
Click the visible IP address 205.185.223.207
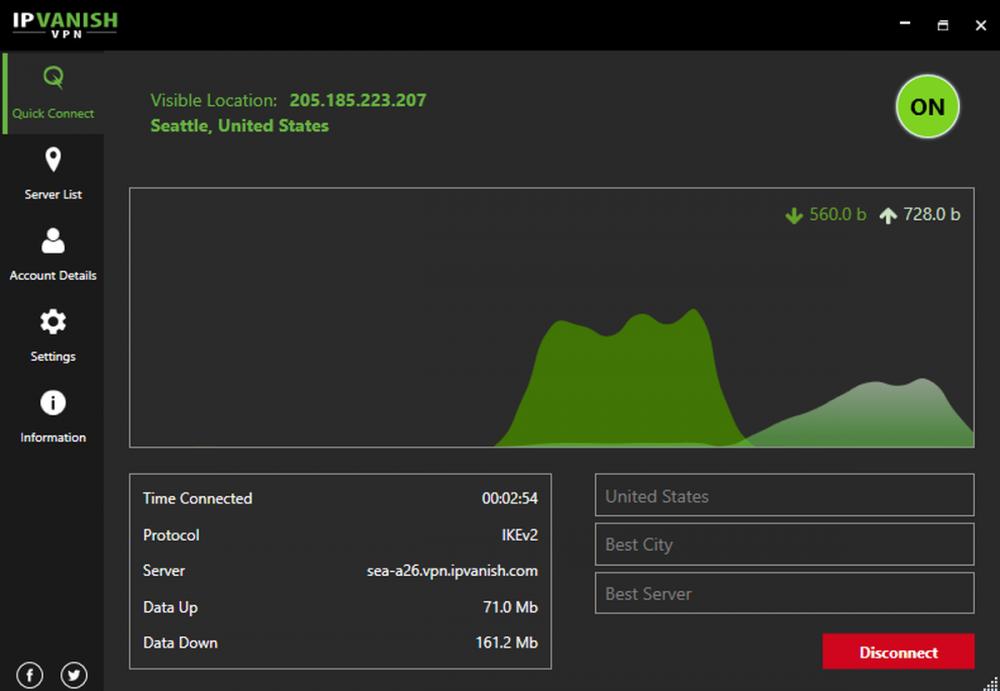tap(358, 100)
